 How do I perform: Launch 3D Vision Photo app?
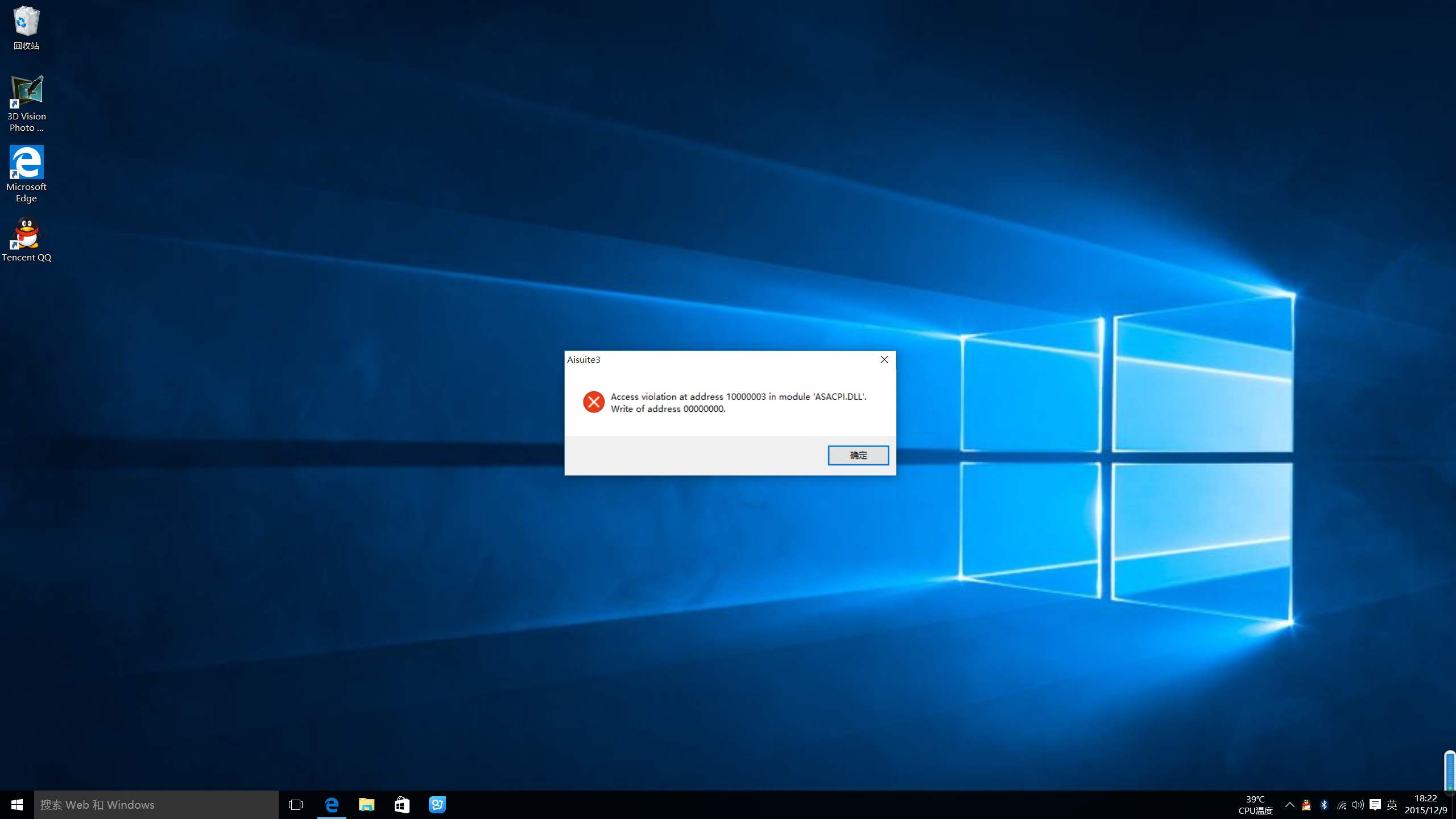pos(26,100)
